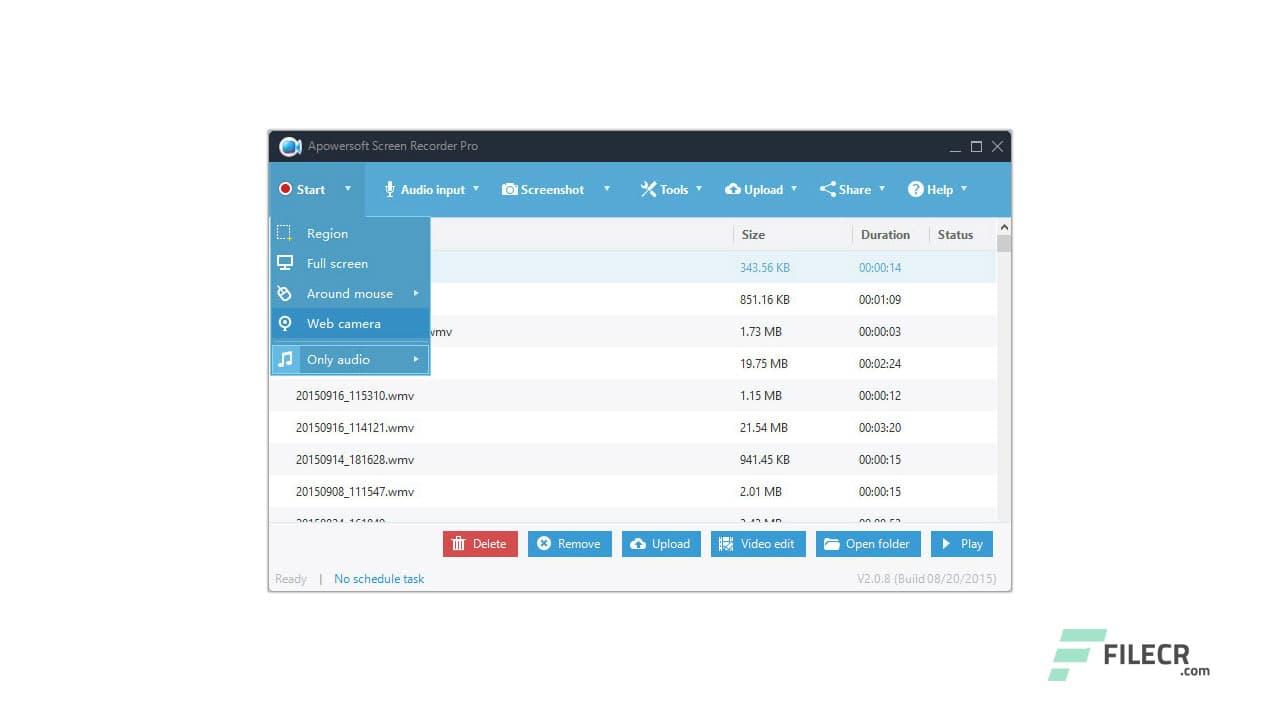Open Help using the question mark icon
Image resolution: width=1280 pixels, height=720 pixels.
pos(917,189)
